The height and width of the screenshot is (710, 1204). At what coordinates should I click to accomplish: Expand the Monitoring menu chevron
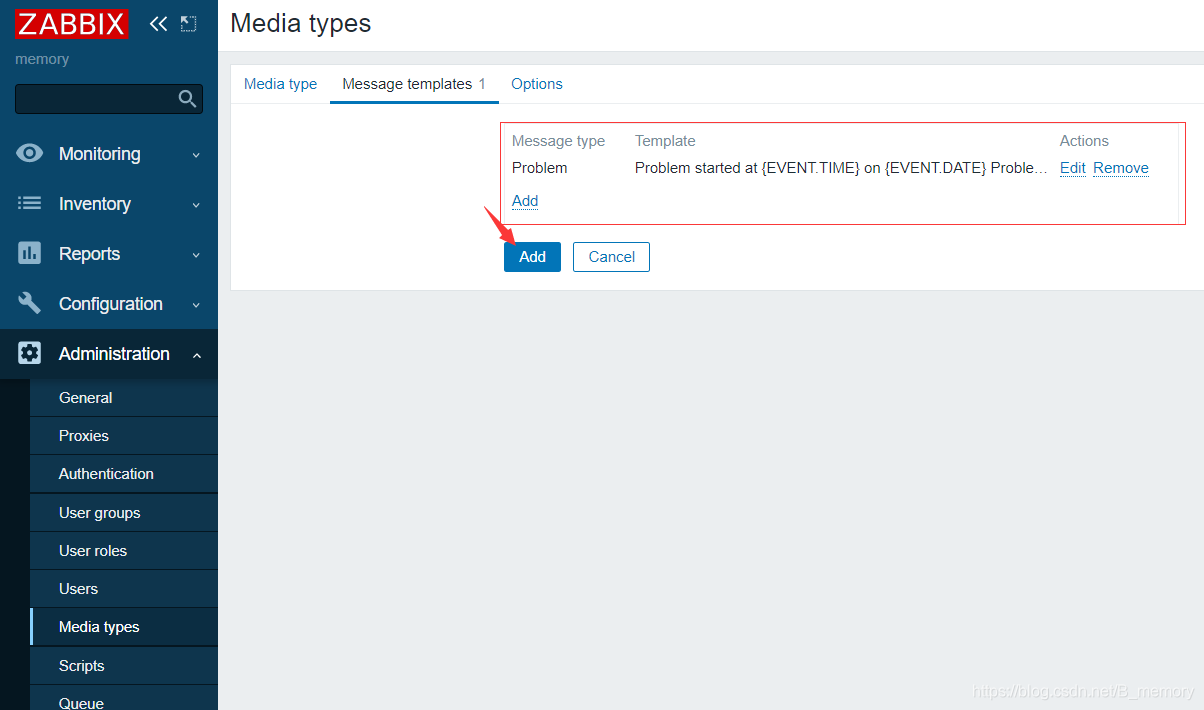tap(196, 155)
